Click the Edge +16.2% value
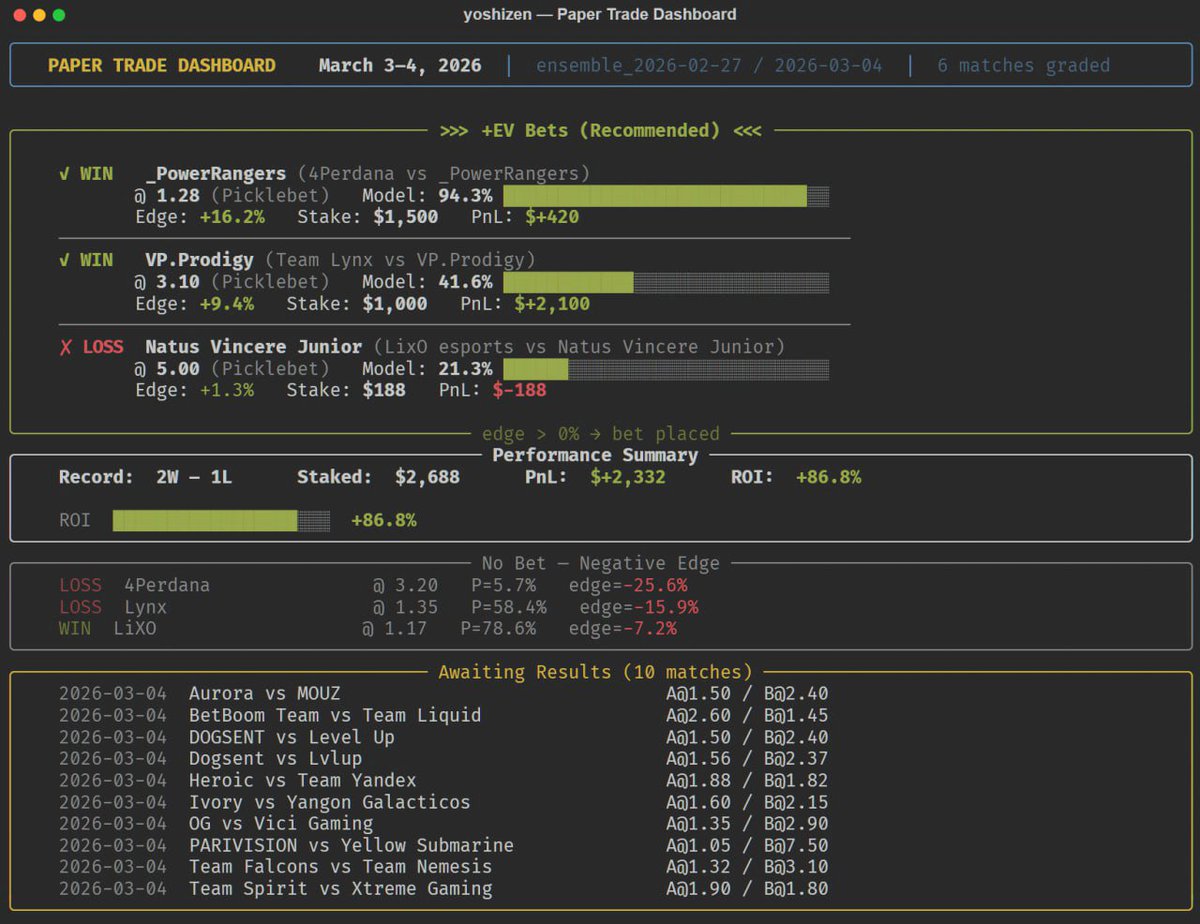This screenshot has width=1200, height=924. pos(232,217)
